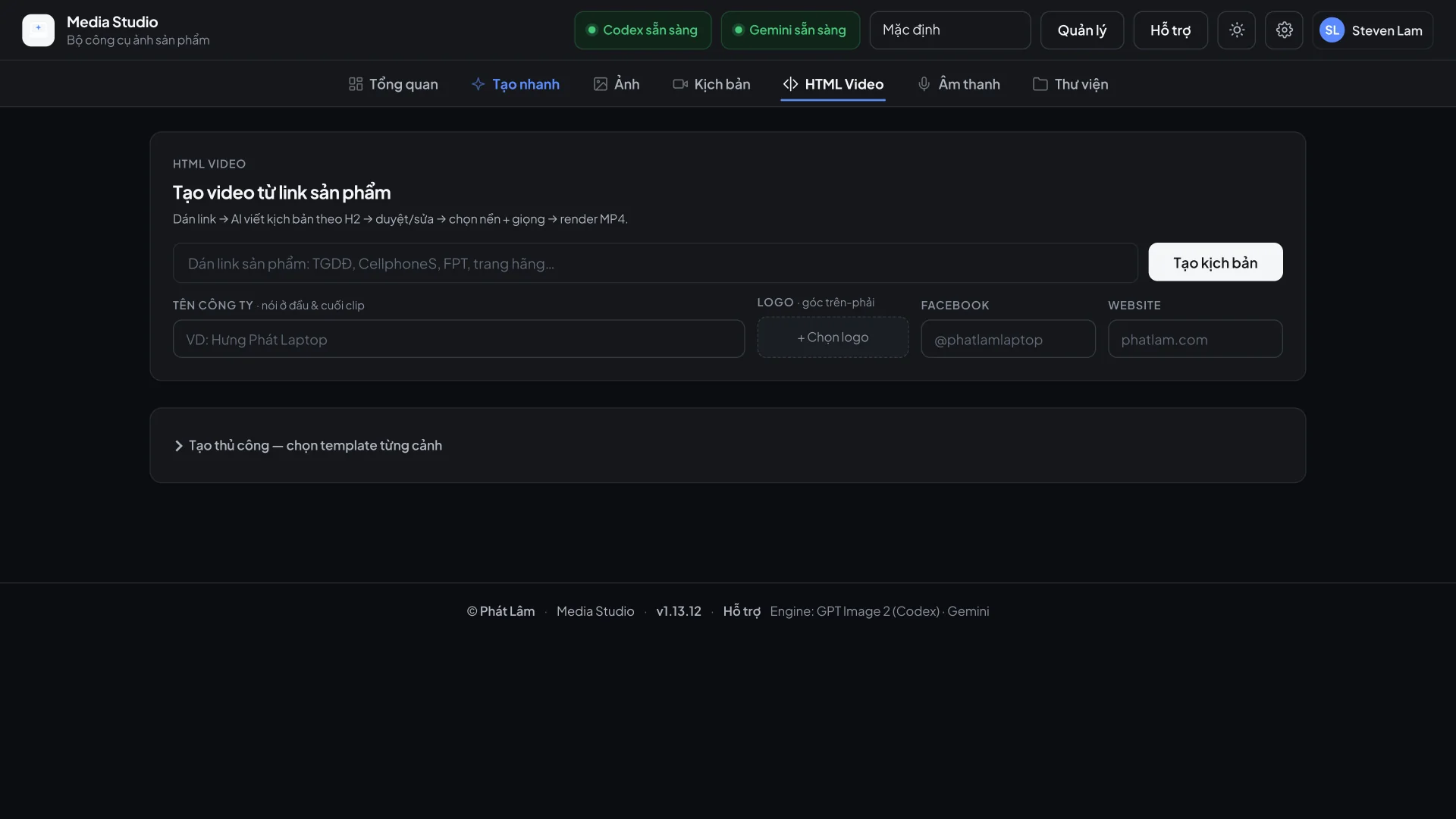The width and height of the screenshot is (1456, 819).
Task: Click the Engine: GPT Image 2 text
Action: (880, 611)
